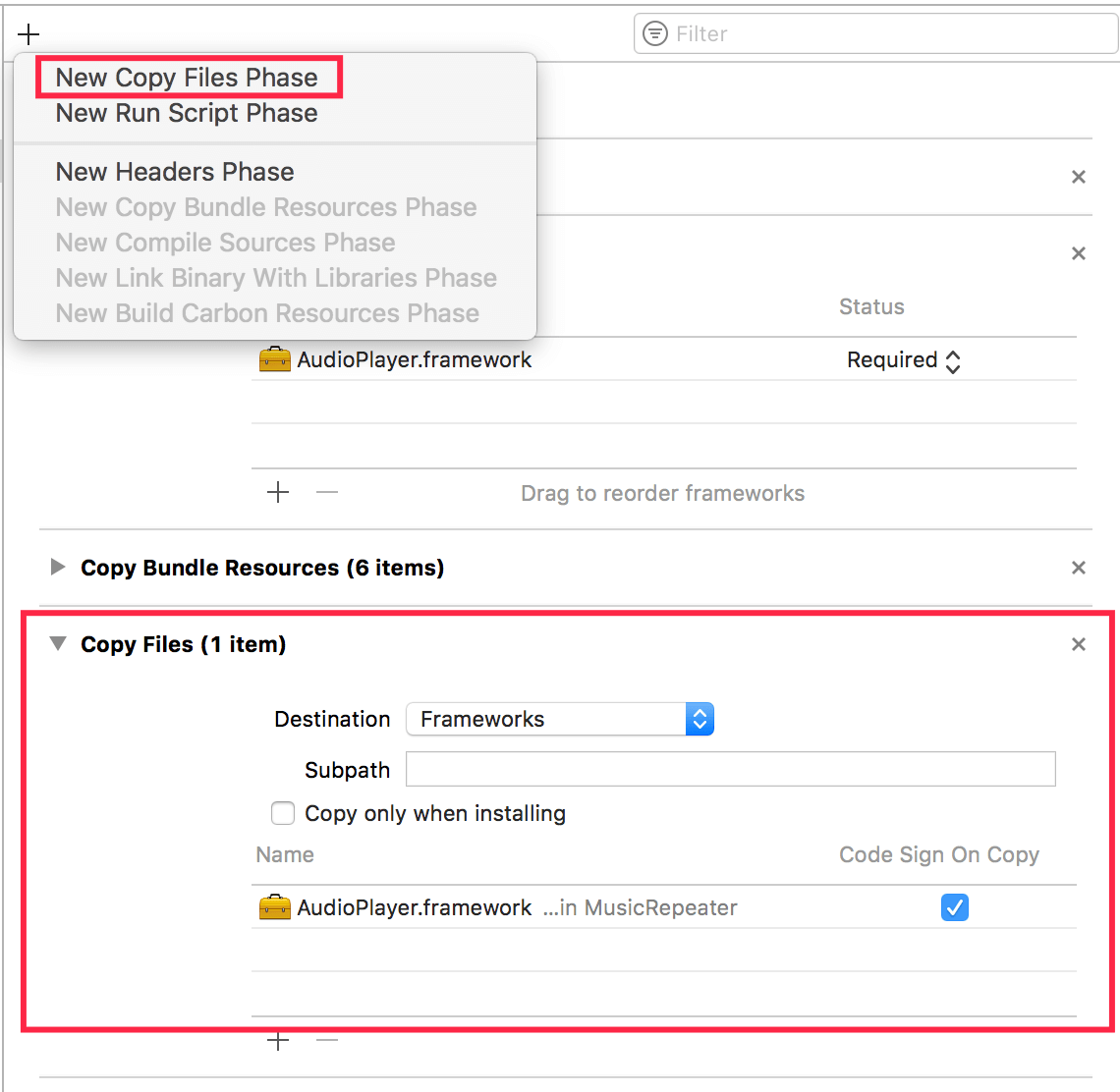
Task: Delete the Copy Files phase
Action: [1078, 645]
